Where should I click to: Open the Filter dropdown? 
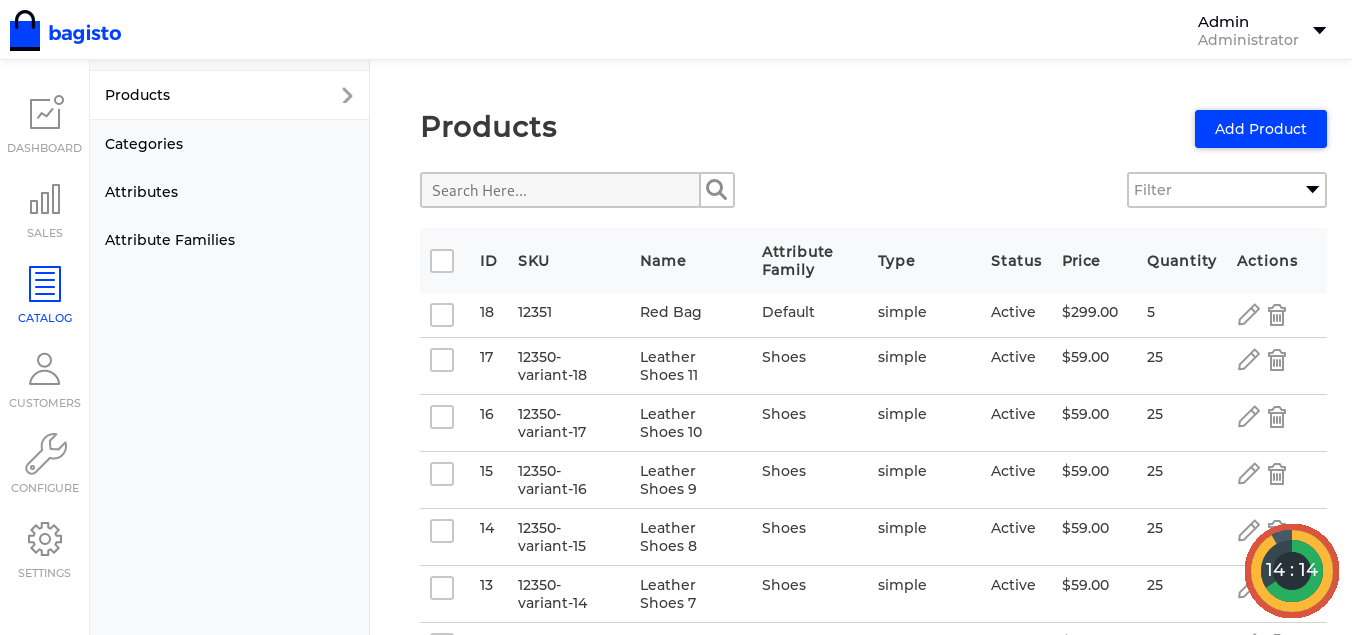click(1227, 190)
